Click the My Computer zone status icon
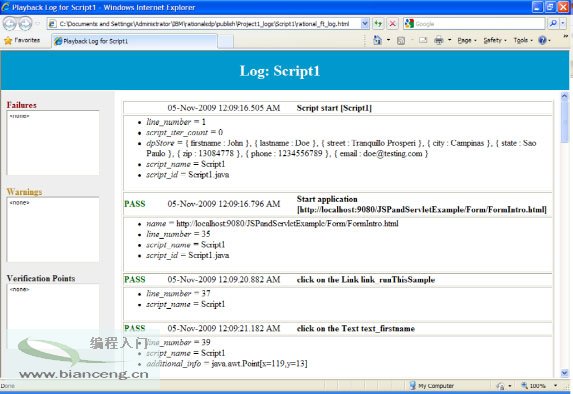The height and width of the screenshot is (394, 573). [x=413, y=386]
